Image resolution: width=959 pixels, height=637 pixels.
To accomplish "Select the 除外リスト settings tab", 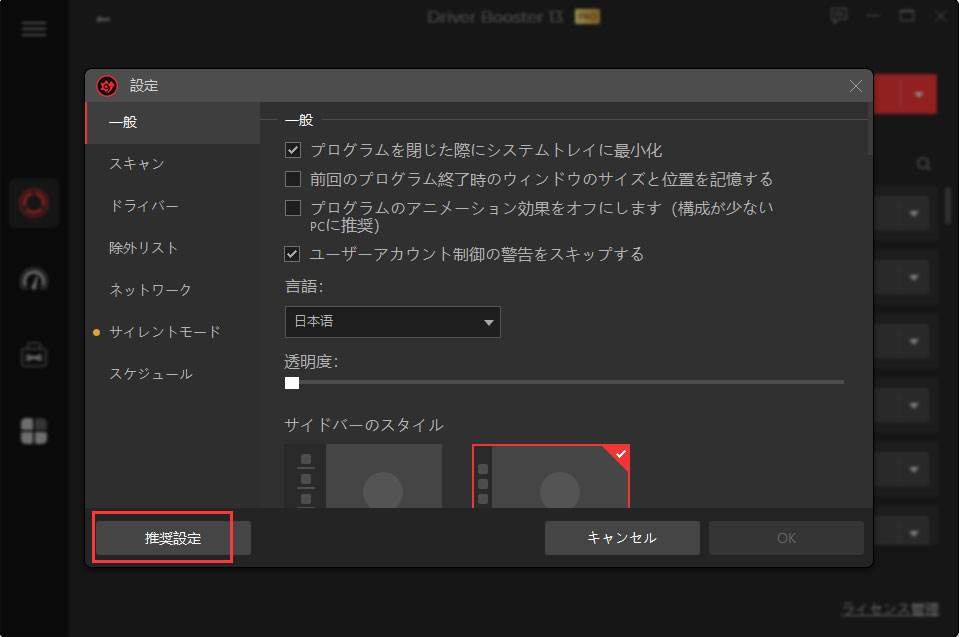I will coord(173,248).
